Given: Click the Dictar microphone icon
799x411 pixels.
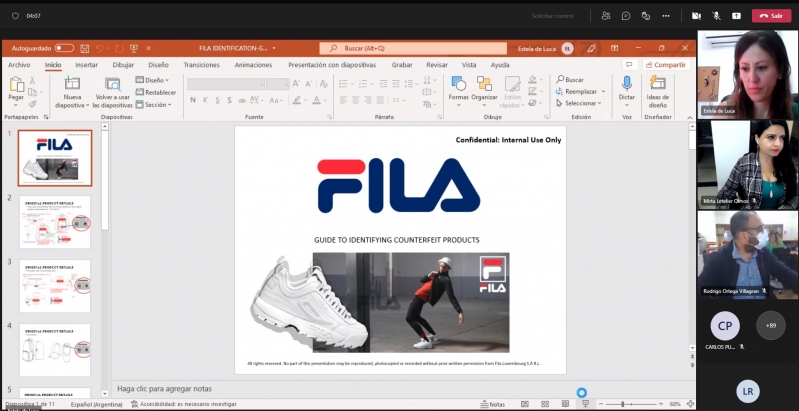Looking at the screenshot, I should point(627,84).
